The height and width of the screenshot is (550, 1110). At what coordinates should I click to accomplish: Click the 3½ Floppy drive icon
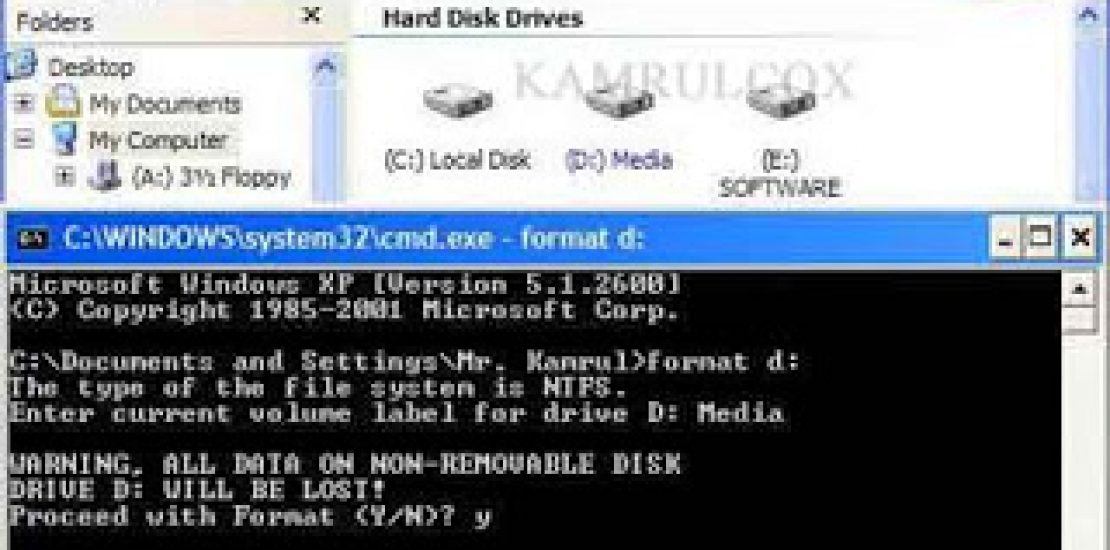point(105,177)
